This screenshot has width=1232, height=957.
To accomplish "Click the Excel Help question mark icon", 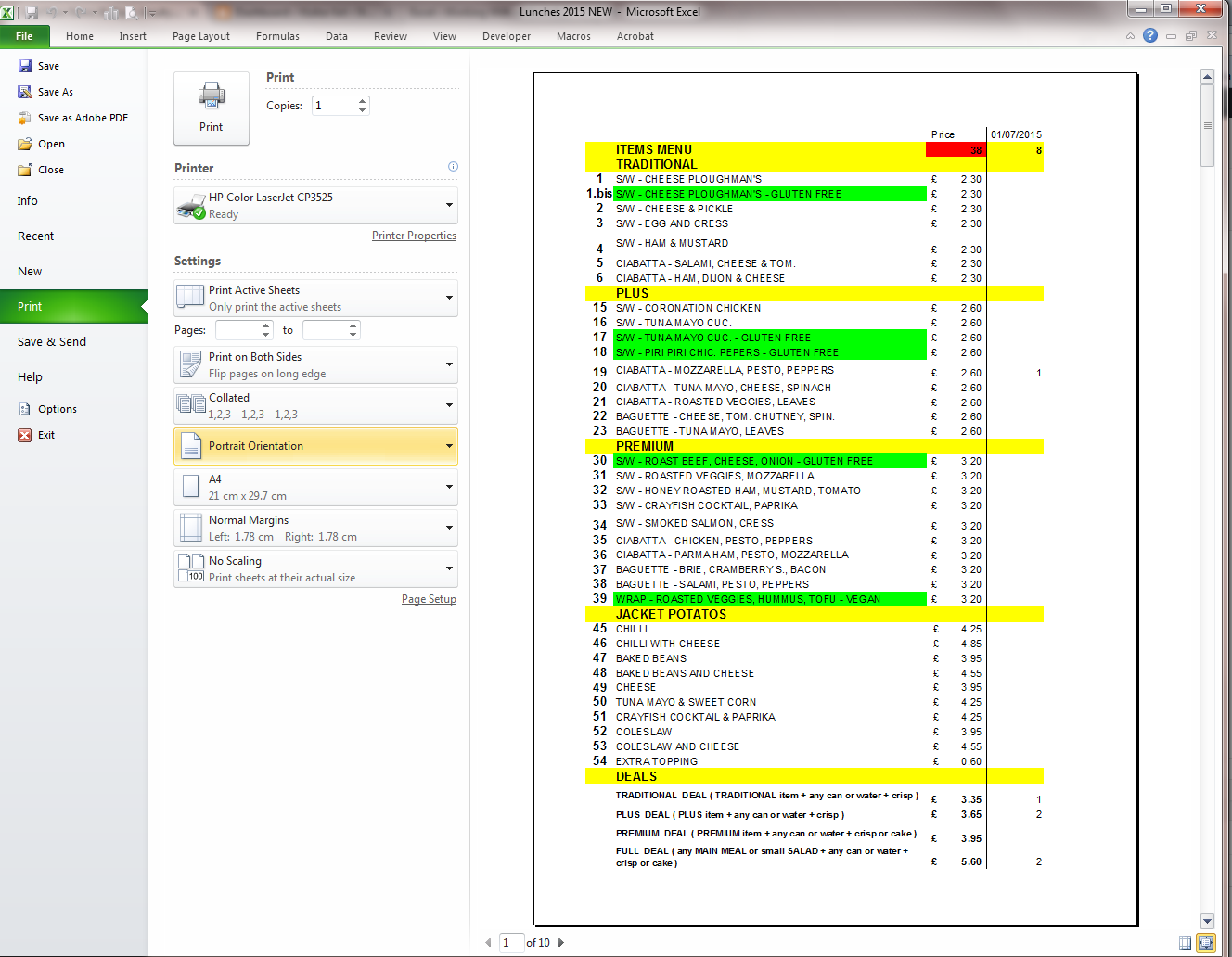I will [1150, 35].
